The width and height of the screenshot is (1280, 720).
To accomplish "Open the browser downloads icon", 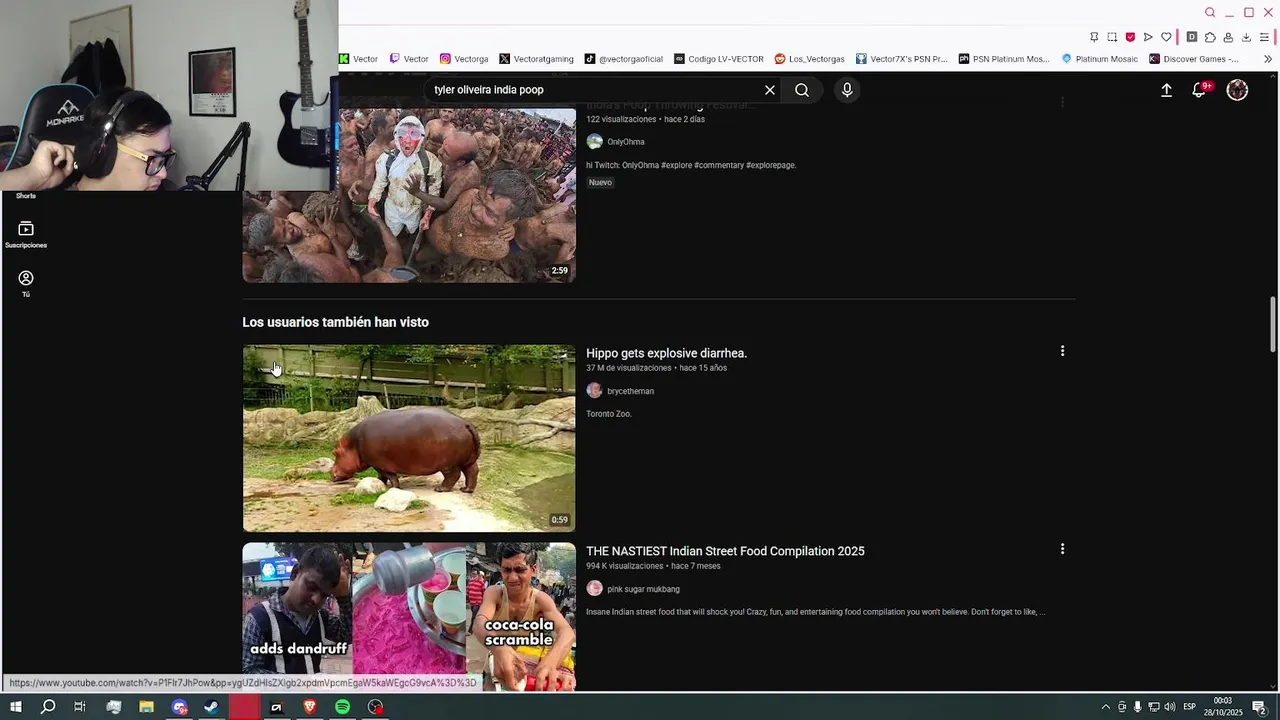I will [x=1246, y=37].
